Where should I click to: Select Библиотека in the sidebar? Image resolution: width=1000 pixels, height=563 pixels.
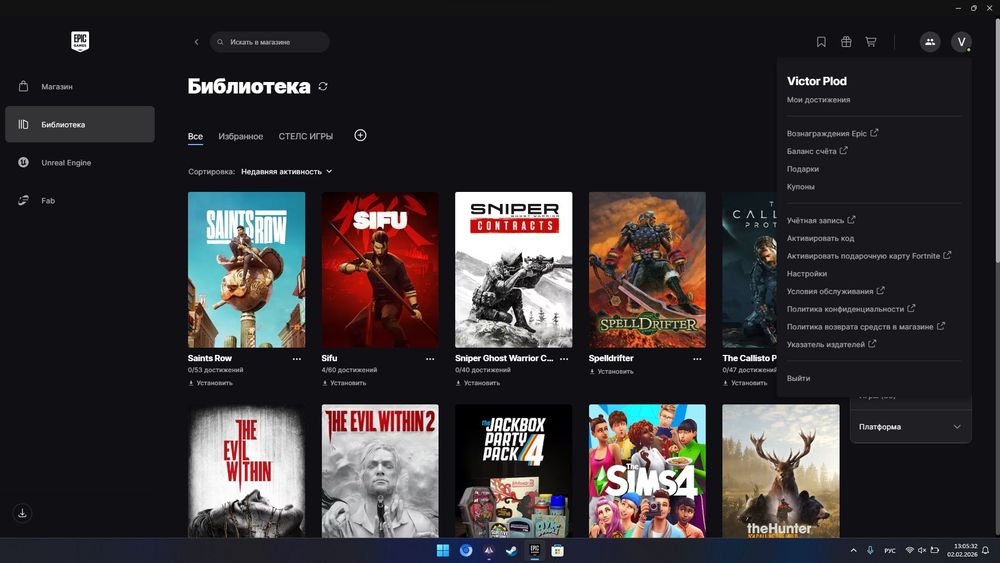80,124
